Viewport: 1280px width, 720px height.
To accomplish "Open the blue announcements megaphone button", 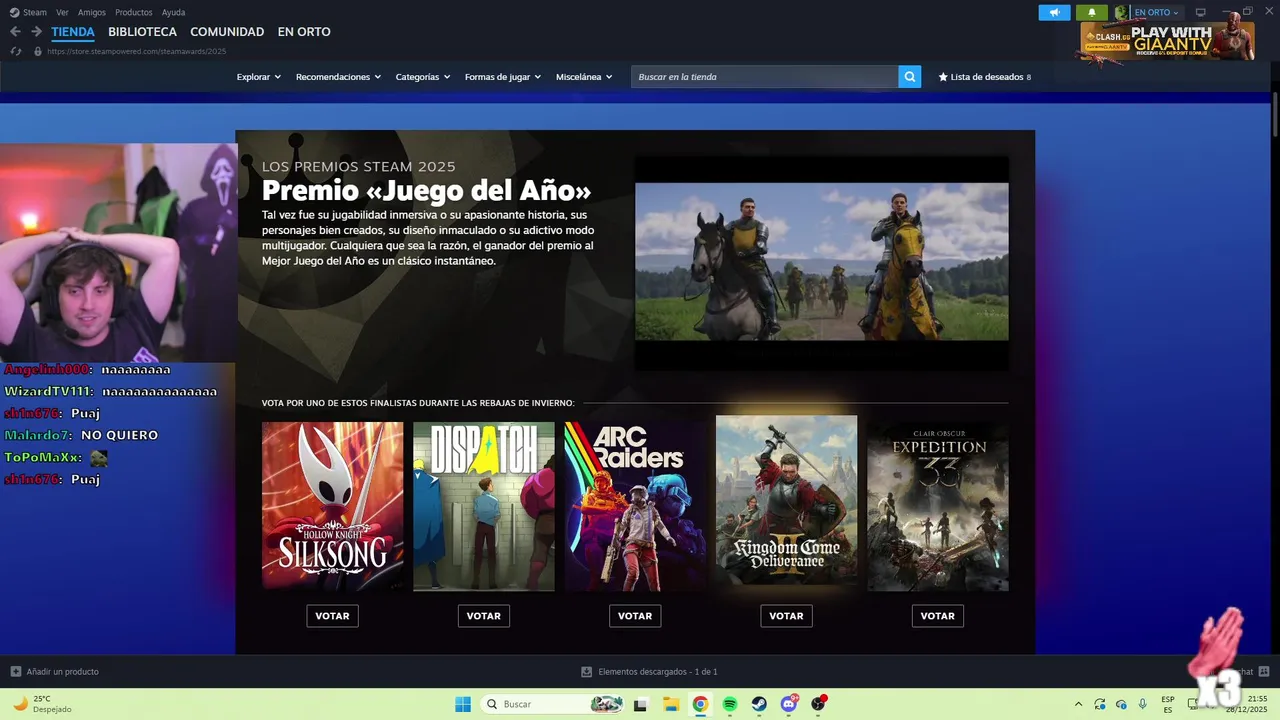I will (x=1054, y=12).
